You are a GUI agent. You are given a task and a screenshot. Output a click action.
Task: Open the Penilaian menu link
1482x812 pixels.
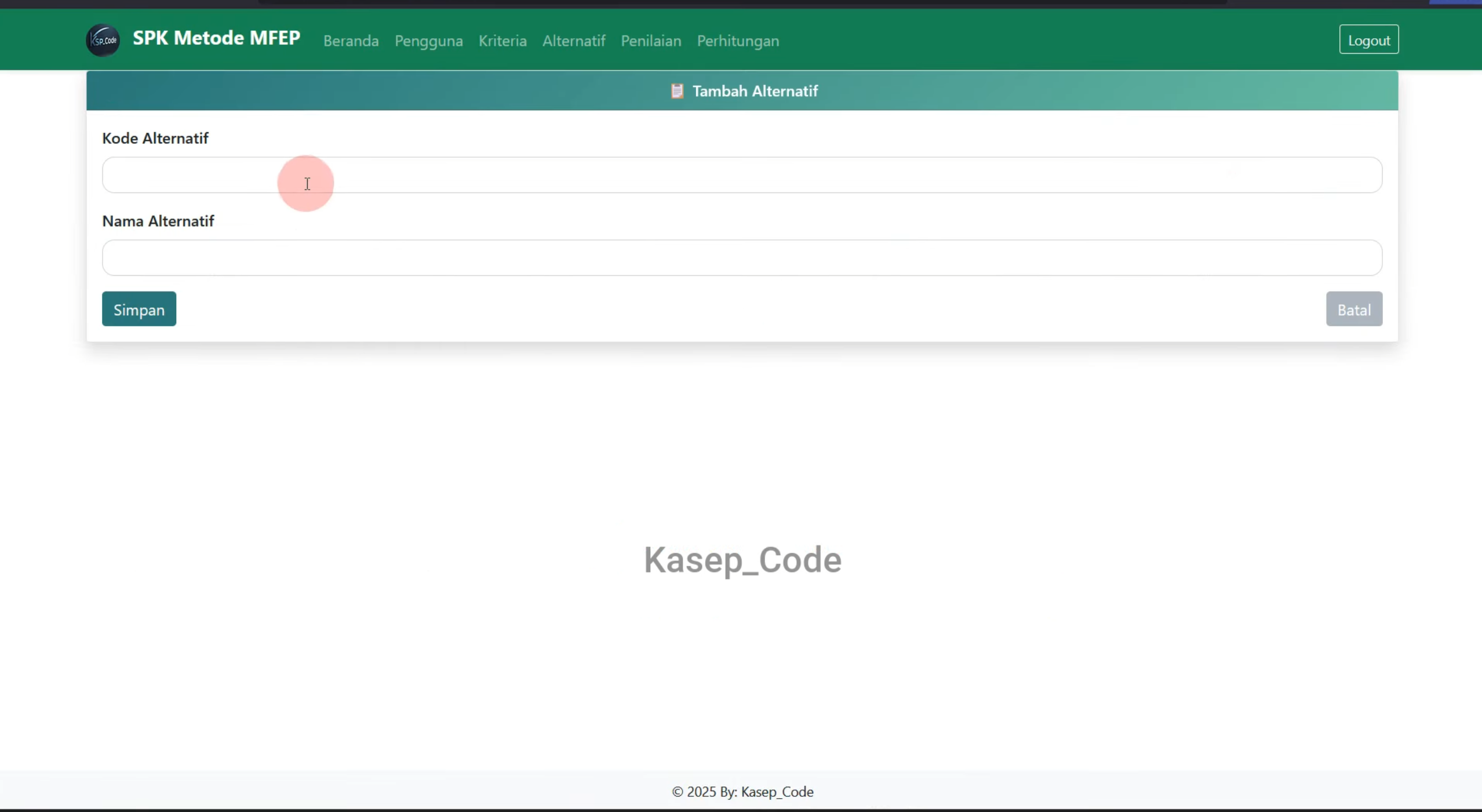(x=651, y=41)
